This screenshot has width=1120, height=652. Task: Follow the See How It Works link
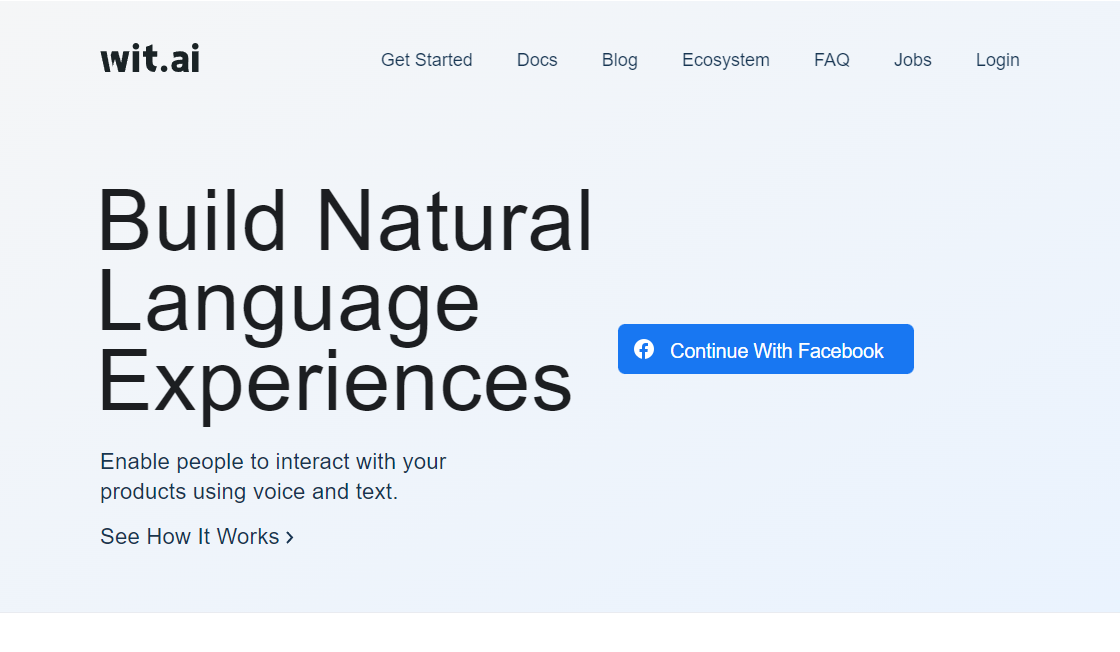(x=190, y=537)
